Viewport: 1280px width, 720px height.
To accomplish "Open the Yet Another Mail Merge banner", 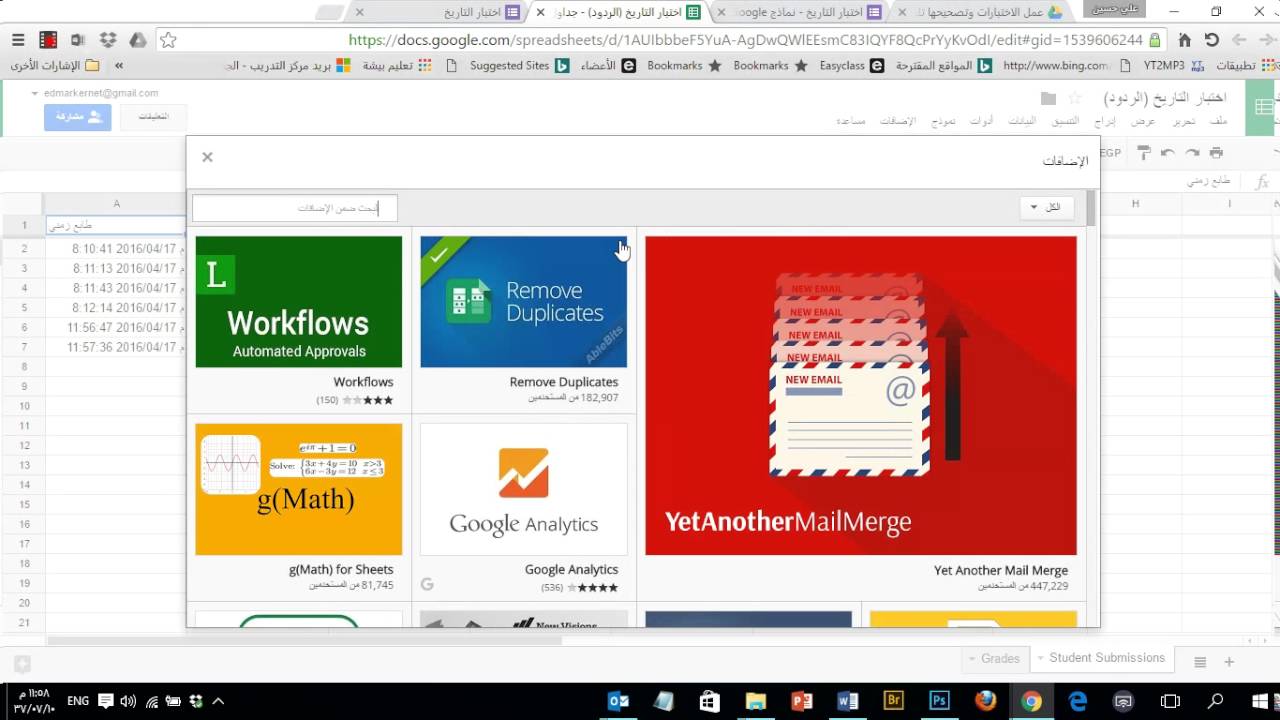I will (861, 395).
